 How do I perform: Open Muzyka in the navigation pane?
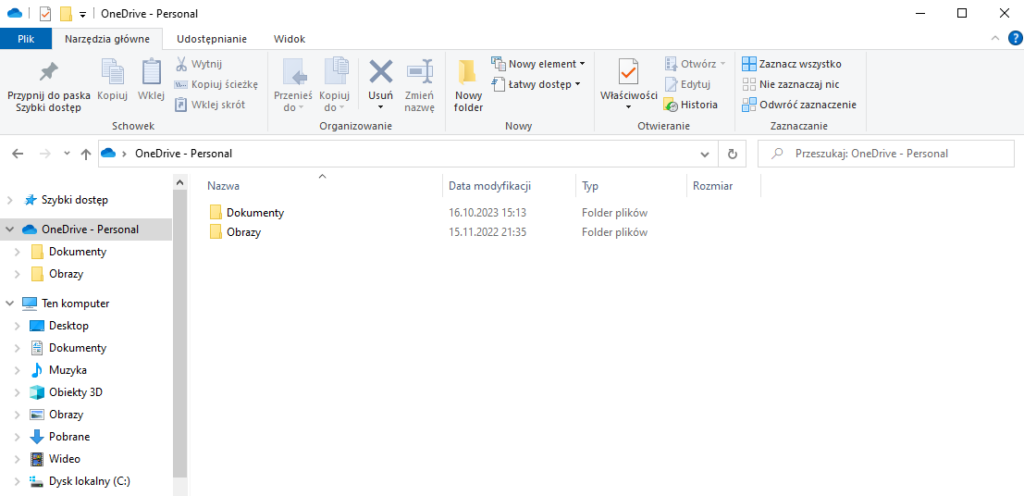[x=67, y=370]
